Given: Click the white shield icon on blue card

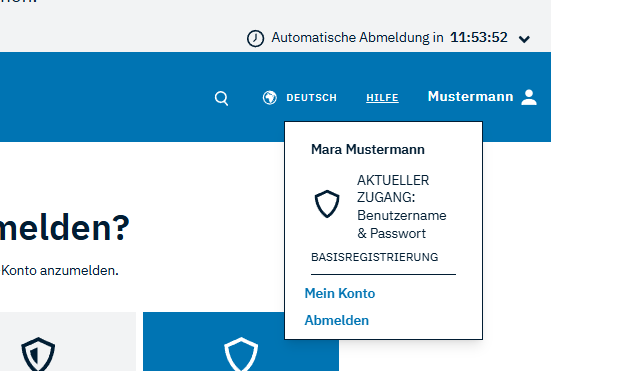Looking at the screenshot, I should (x=241, y=354).
